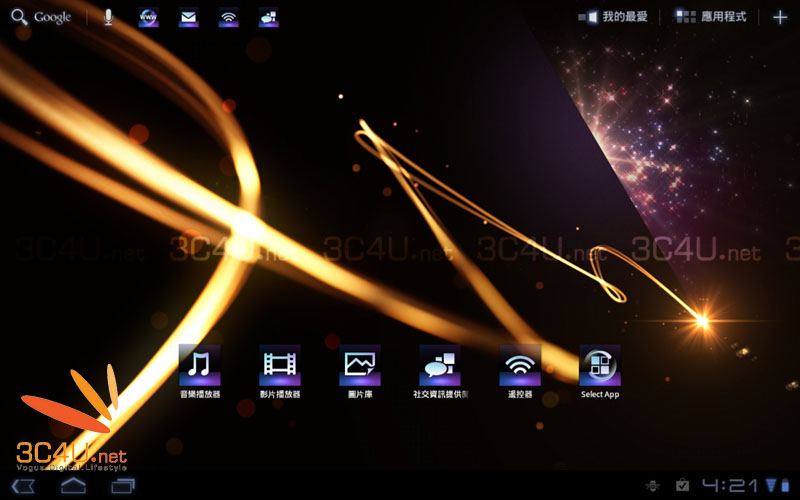
Task: Open 圖片庫 gallery app
Action: click(x=360, y=371)
